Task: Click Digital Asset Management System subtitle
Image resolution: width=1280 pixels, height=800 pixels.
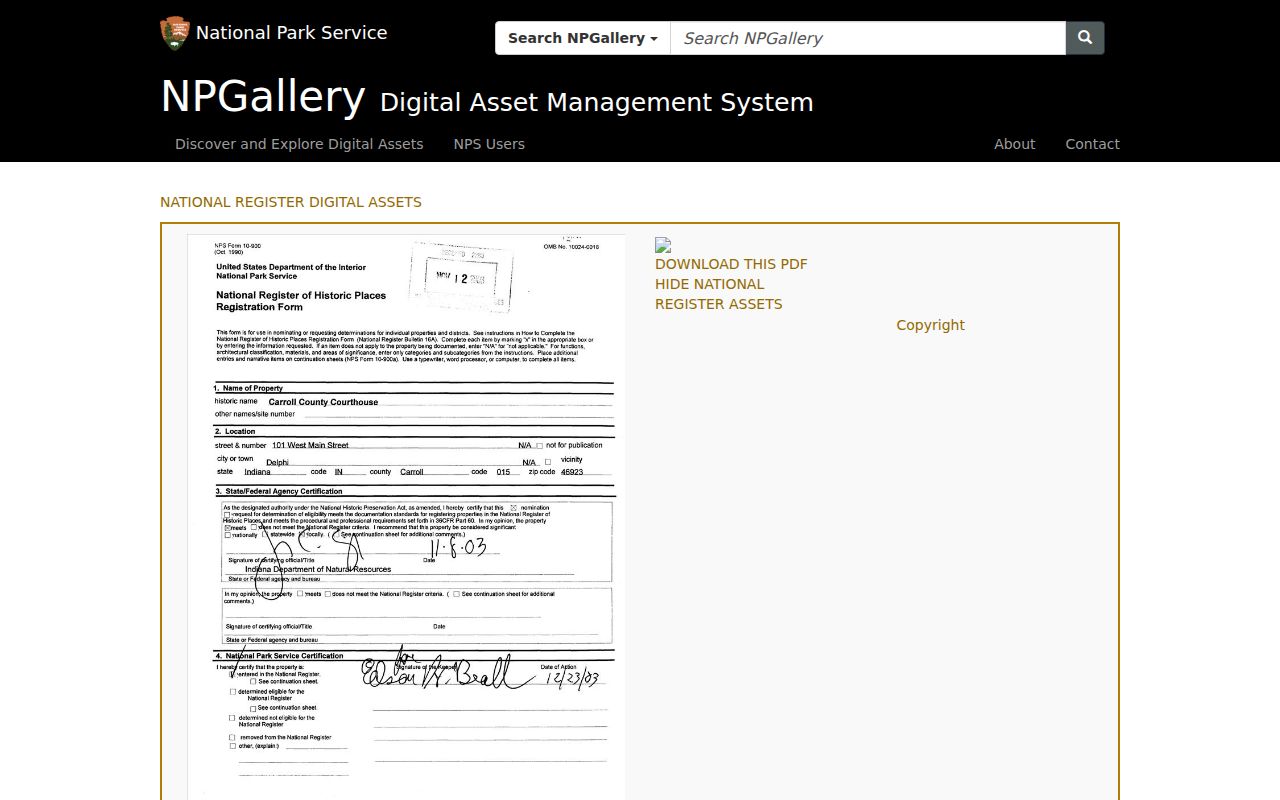Action: tap(597, 102)
